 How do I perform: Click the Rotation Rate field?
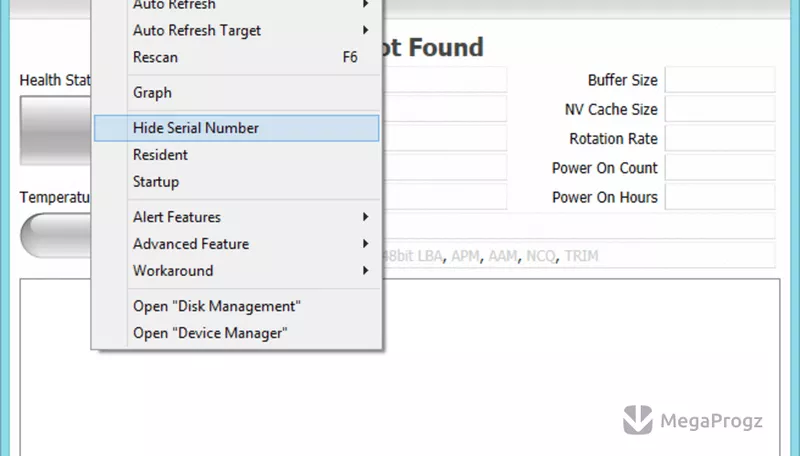tap(720, 138)
